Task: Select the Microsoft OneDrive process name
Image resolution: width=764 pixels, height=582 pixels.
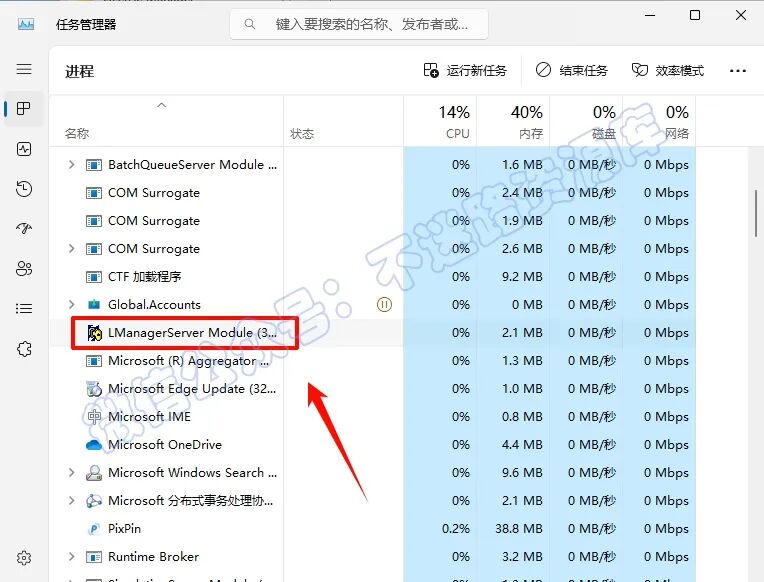Action: click(165, 445)
